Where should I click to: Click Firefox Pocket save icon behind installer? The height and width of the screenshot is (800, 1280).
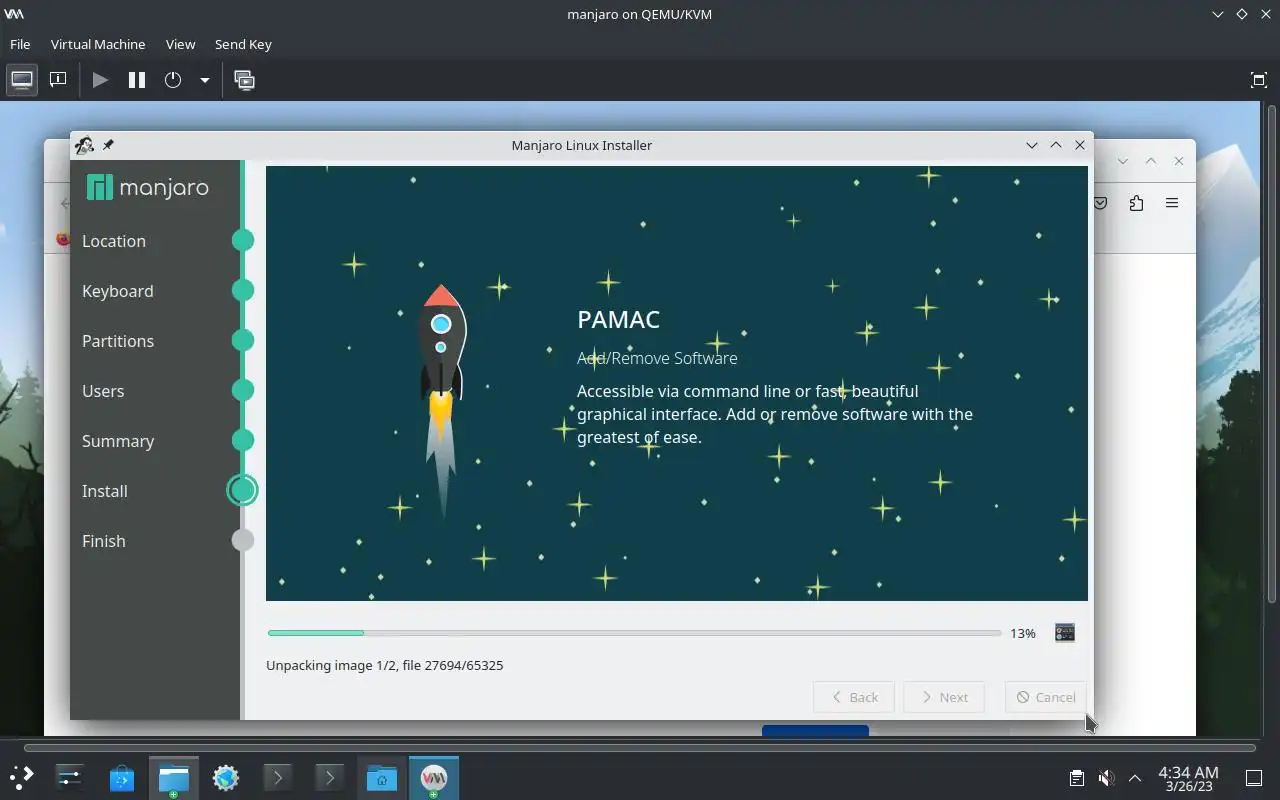coord(1100,203)
